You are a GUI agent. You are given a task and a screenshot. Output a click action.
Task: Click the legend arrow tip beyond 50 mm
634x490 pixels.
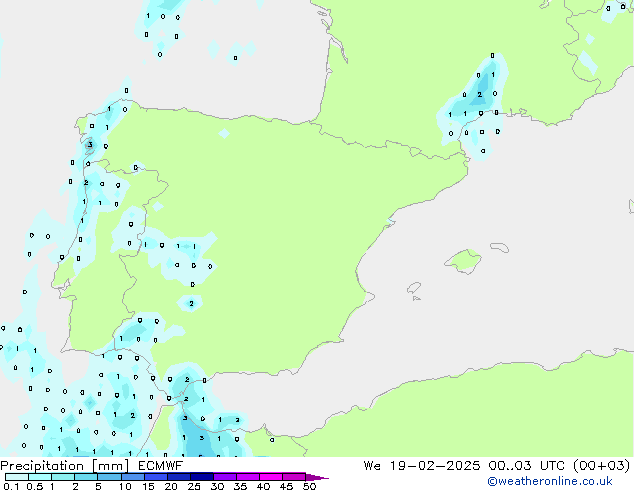pyautogui.click(x=318, y=477)
